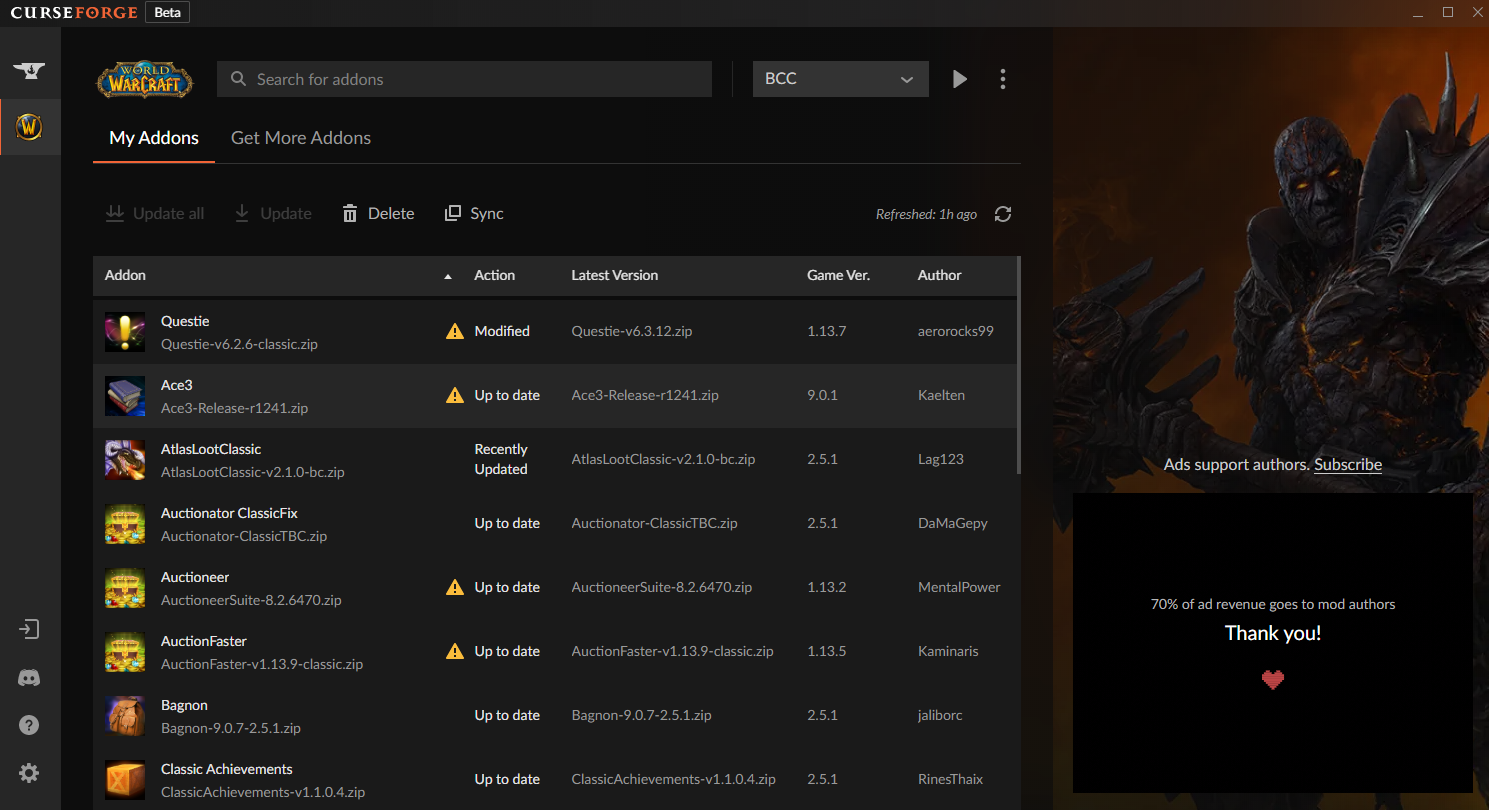1489x810 pixels.
Task: Click the Search for addons field
Action: (x=464, y=79)
